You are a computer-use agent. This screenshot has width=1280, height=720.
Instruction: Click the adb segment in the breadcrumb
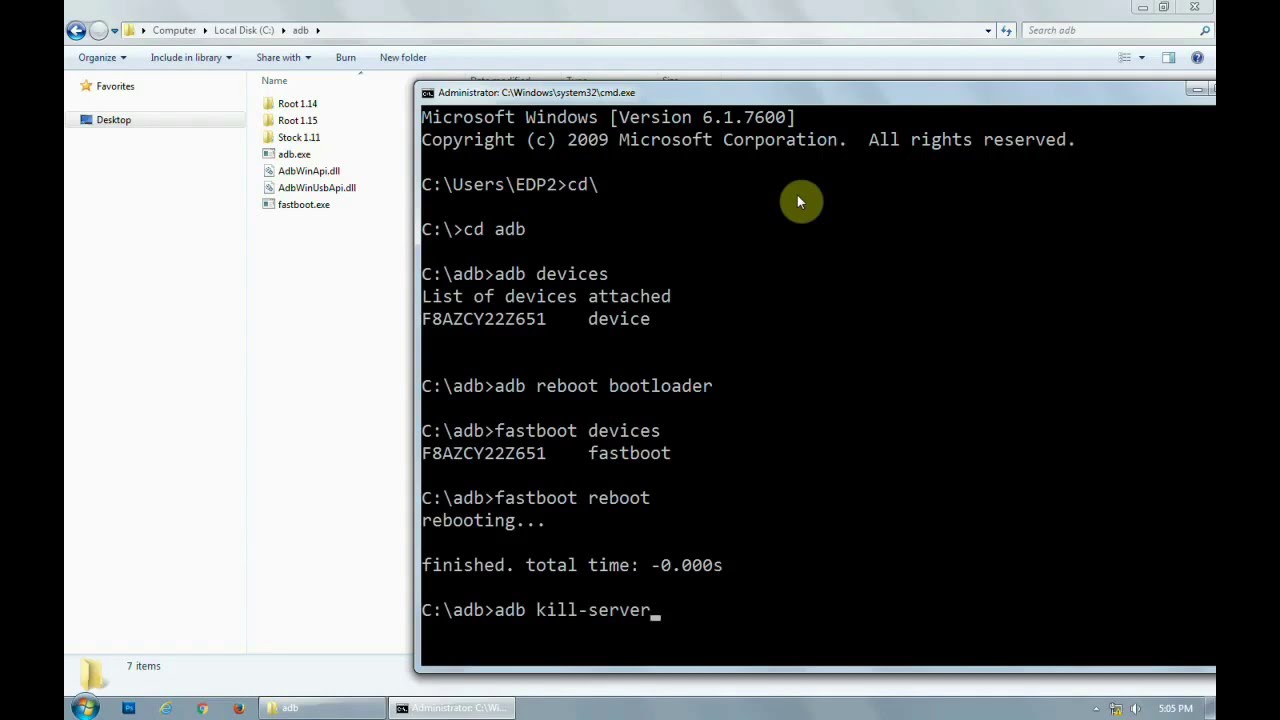click(300, 30)
